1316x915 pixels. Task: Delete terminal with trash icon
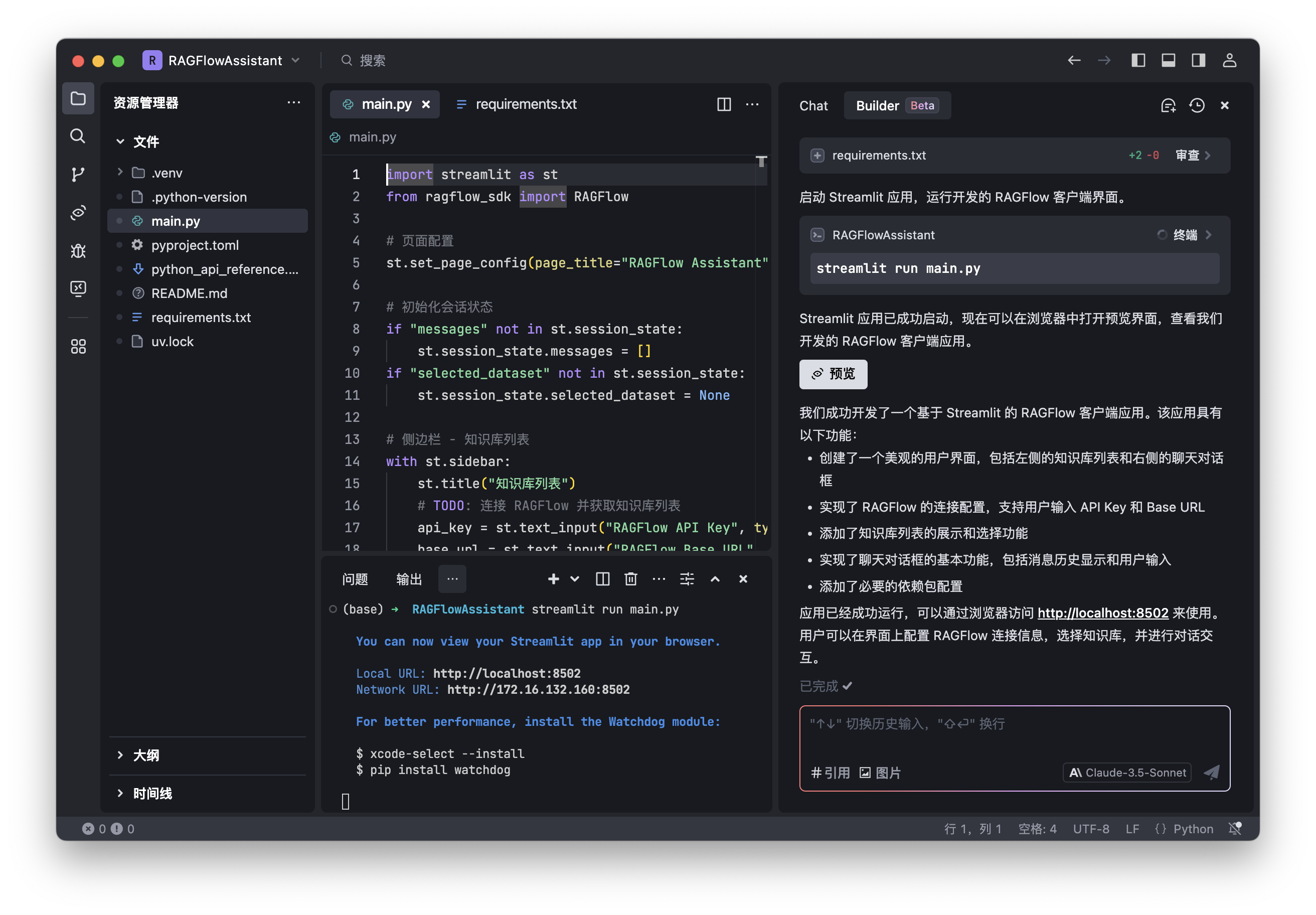click(x=630, y=579)
